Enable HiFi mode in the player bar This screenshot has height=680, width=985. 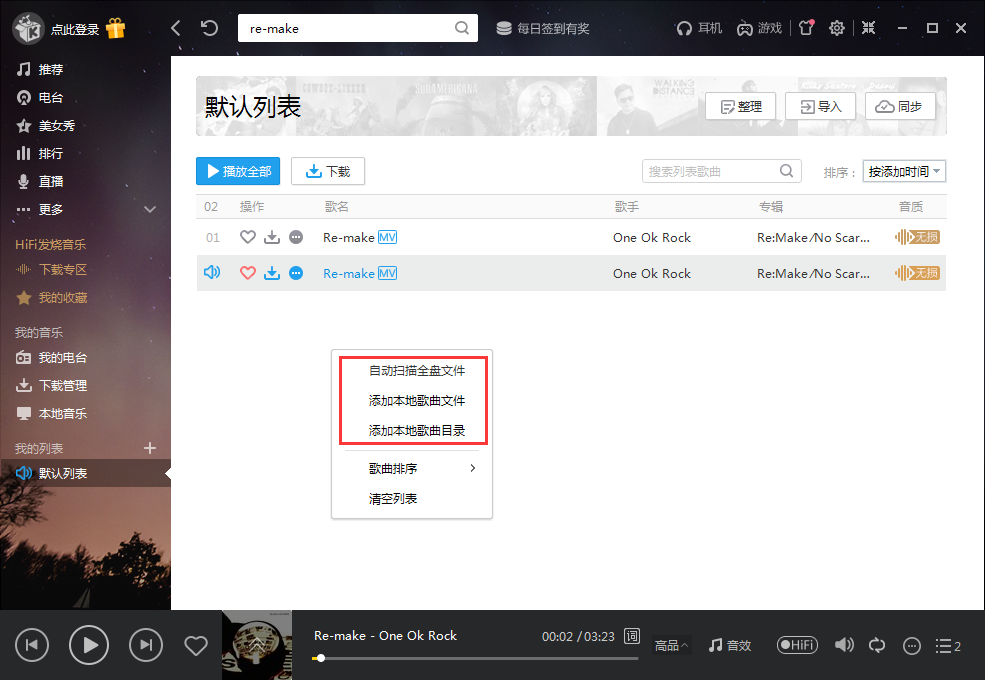tap(797, 645)
